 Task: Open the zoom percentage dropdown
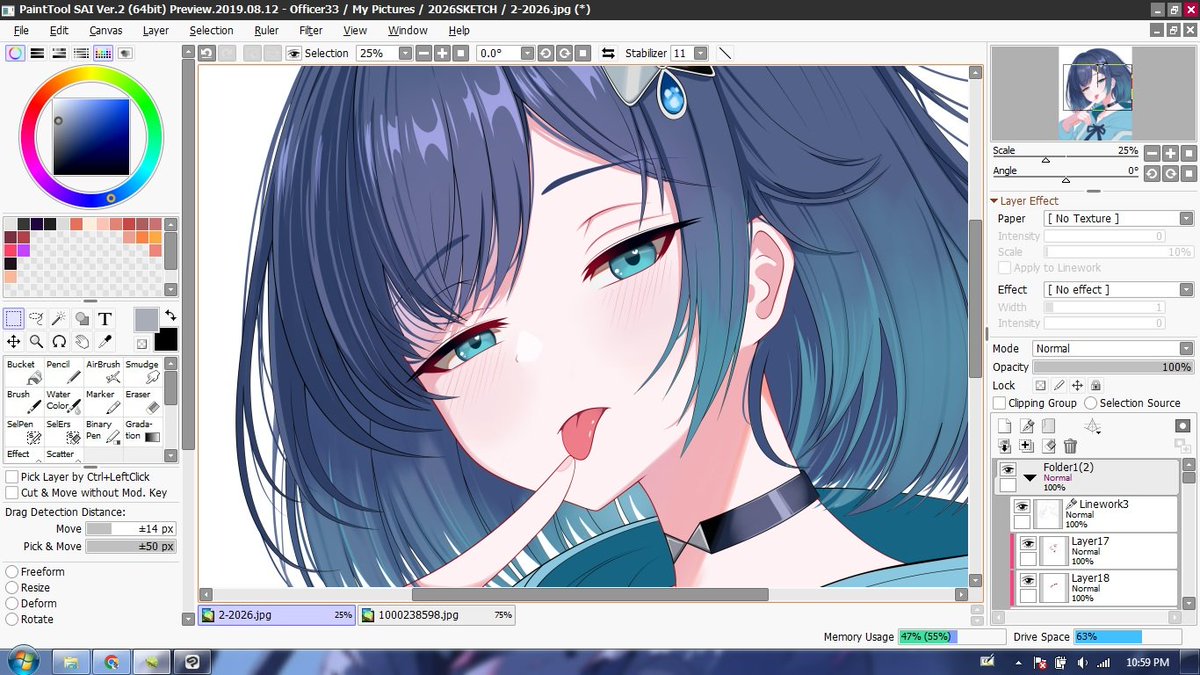pyautogui.click(x=404, y=53)
